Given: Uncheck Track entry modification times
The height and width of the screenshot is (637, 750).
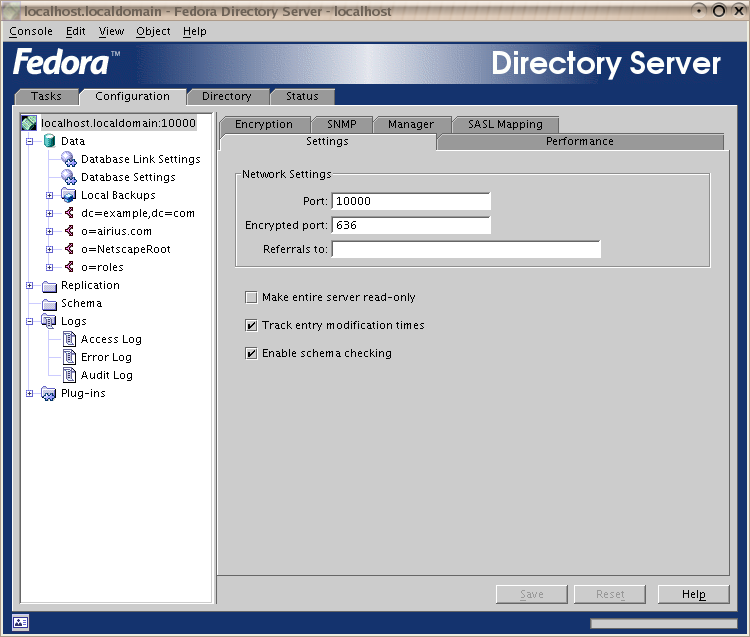Looking at the screenshot, I should pos(251,326).
